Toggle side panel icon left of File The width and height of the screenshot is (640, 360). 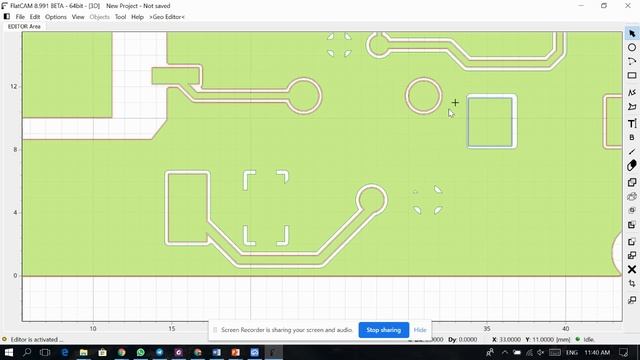pyautogui.click(x=7, y=17)
